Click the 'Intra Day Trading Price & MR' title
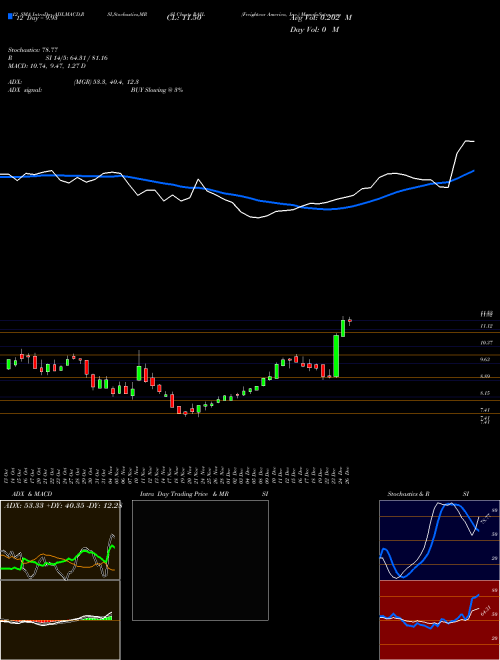The height and width of the screenshot is (660, 500). tap(184, 494)
